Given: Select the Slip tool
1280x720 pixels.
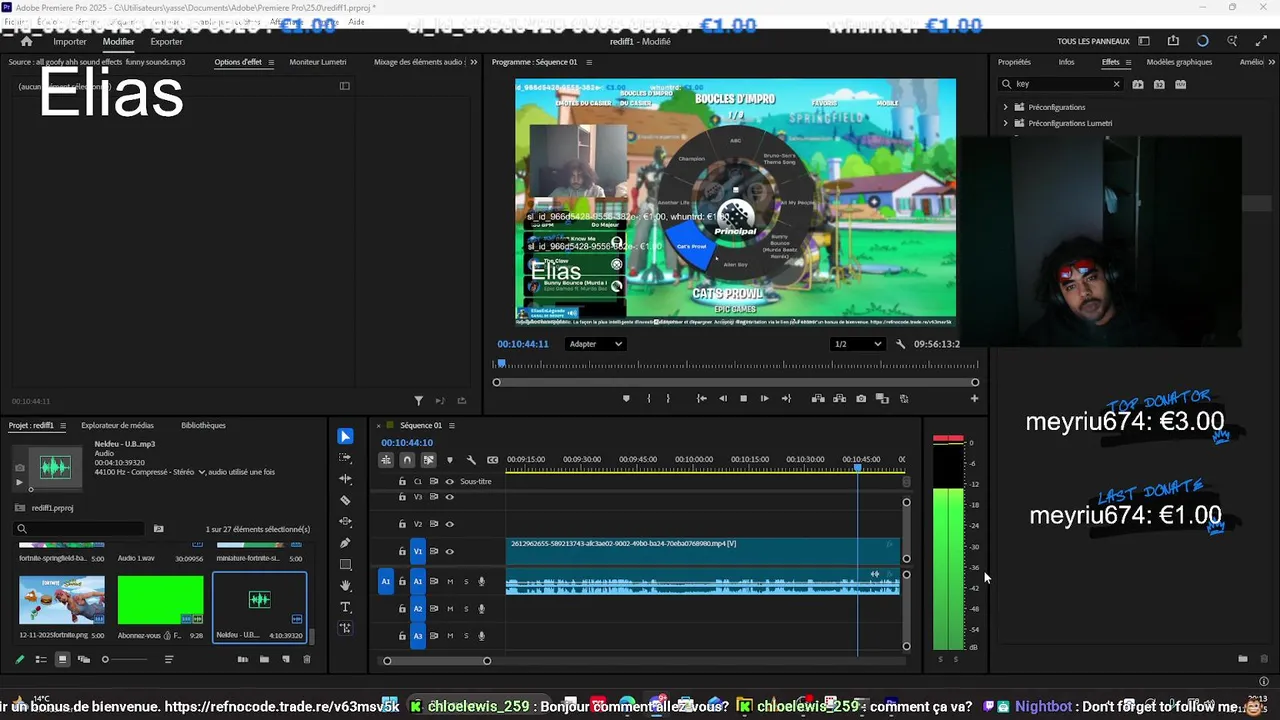Looking at the screenshot, I should (345, 522).
